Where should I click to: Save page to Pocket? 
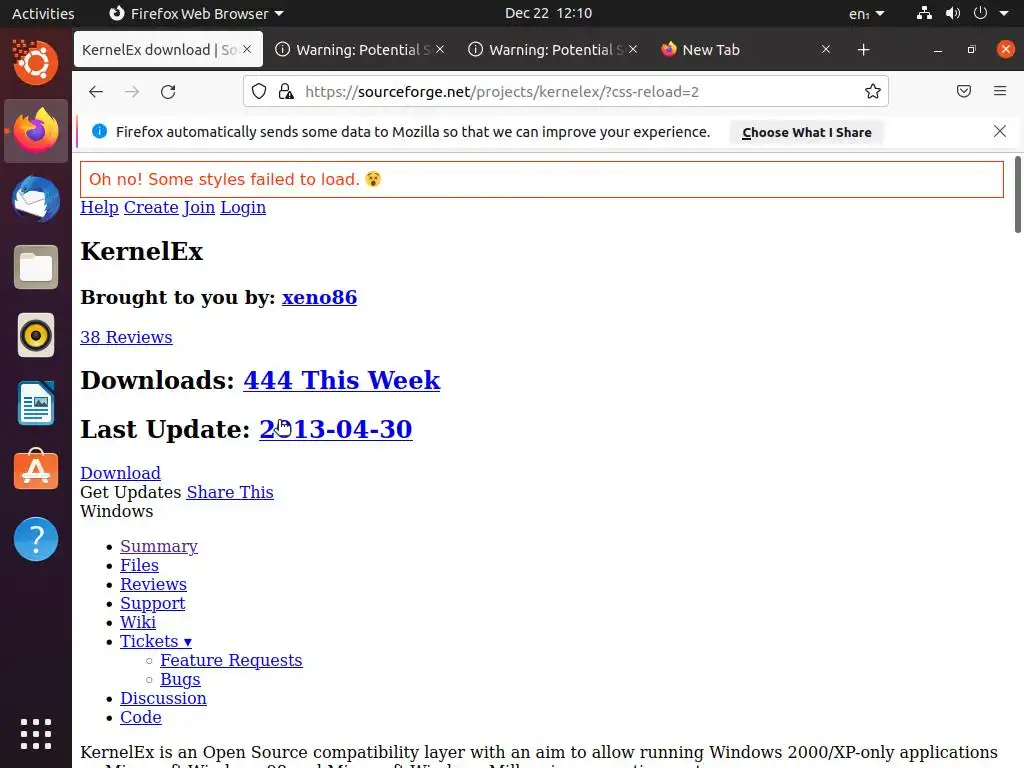963,91
